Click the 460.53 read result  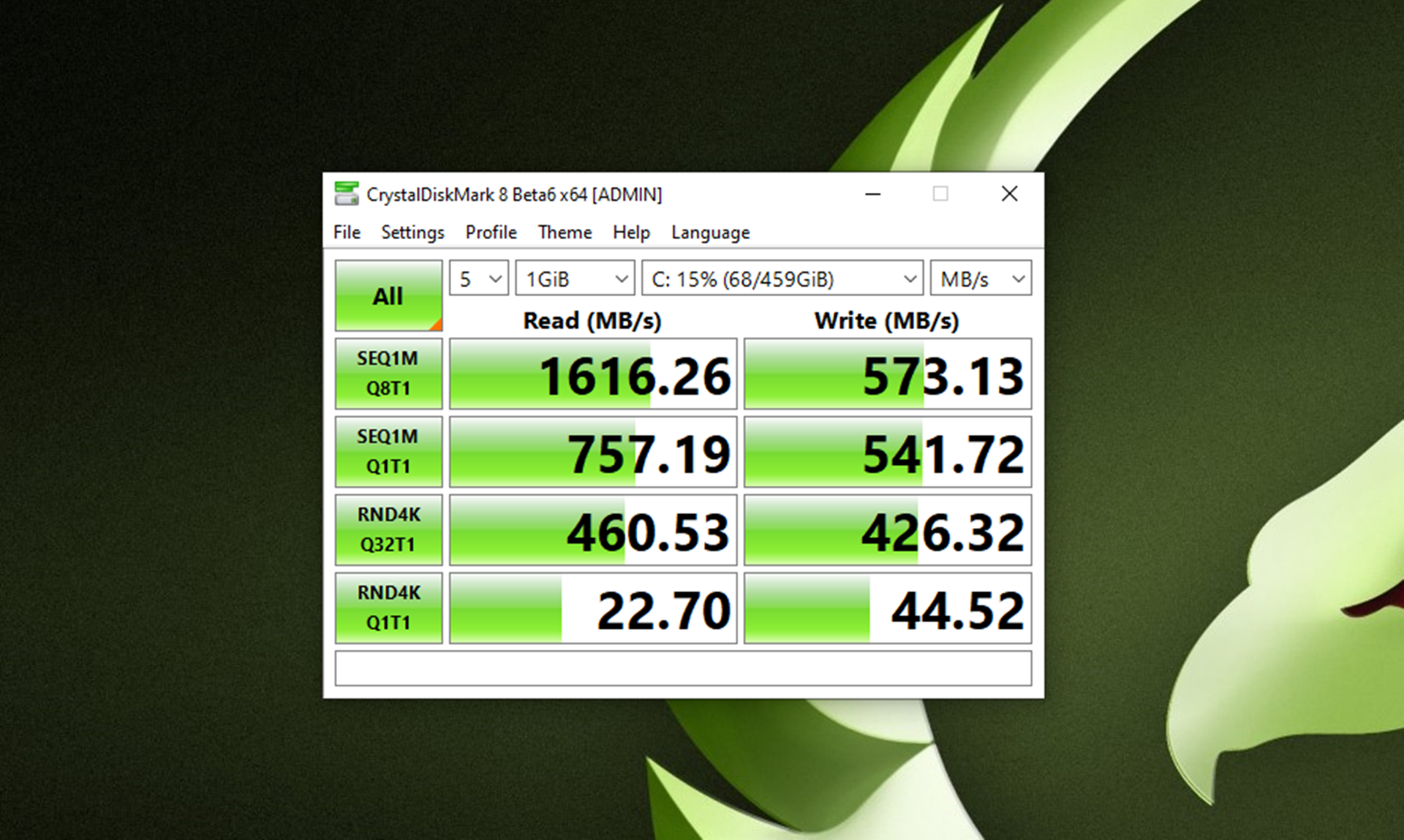(593, 530)
